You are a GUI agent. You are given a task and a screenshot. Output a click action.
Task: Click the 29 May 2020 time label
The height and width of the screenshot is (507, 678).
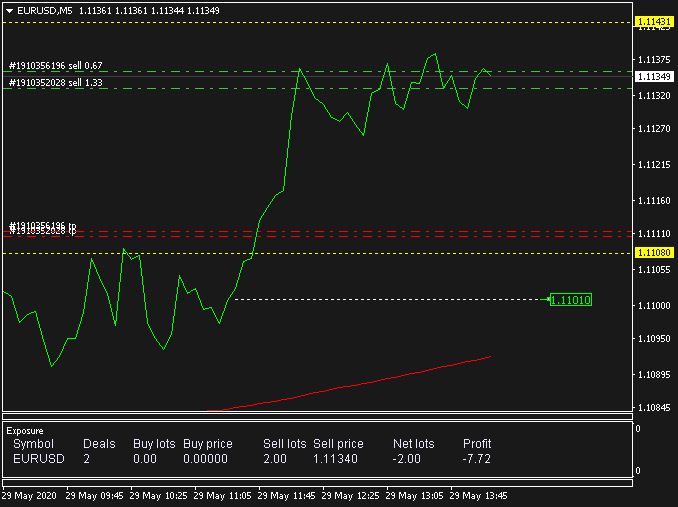click(29, 496)
